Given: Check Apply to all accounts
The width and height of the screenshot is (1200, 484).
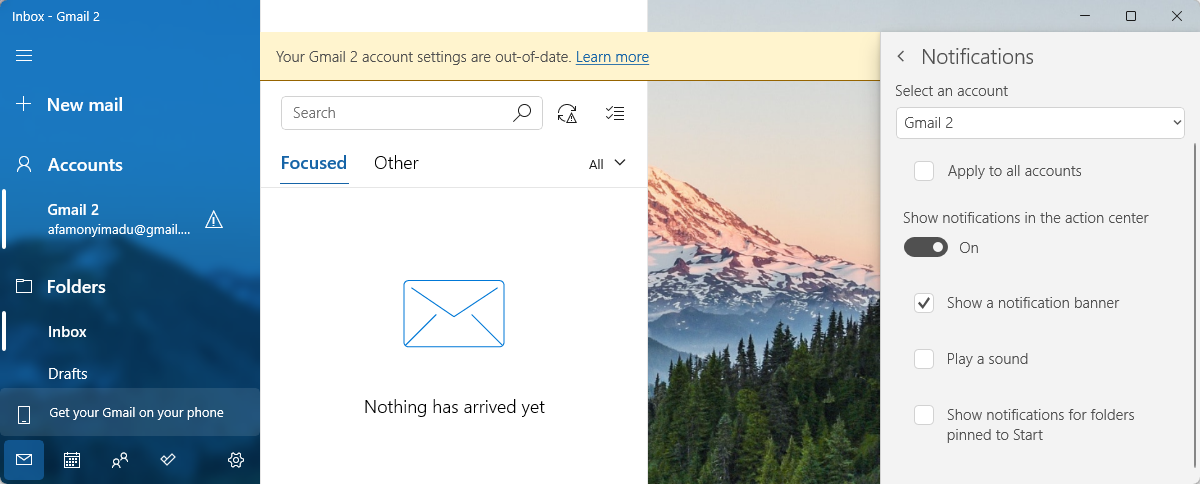Looking at the screenshot, I should point(924,171).
